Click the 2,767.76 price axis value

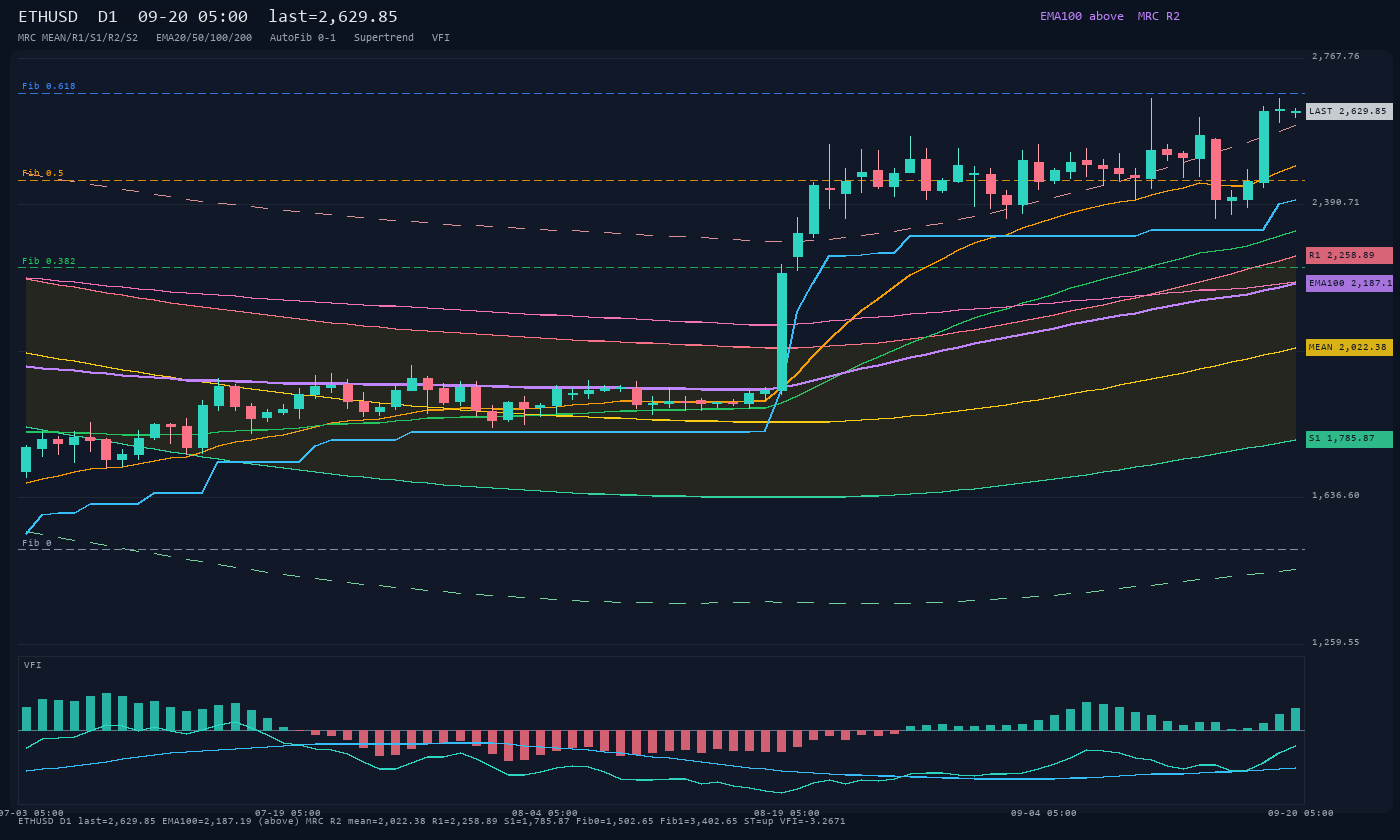(1336, 56)
